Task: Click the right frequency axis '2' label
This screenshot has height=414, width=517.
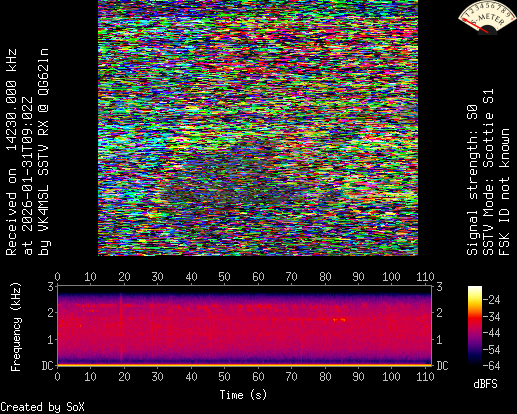Action: [439, 313]
